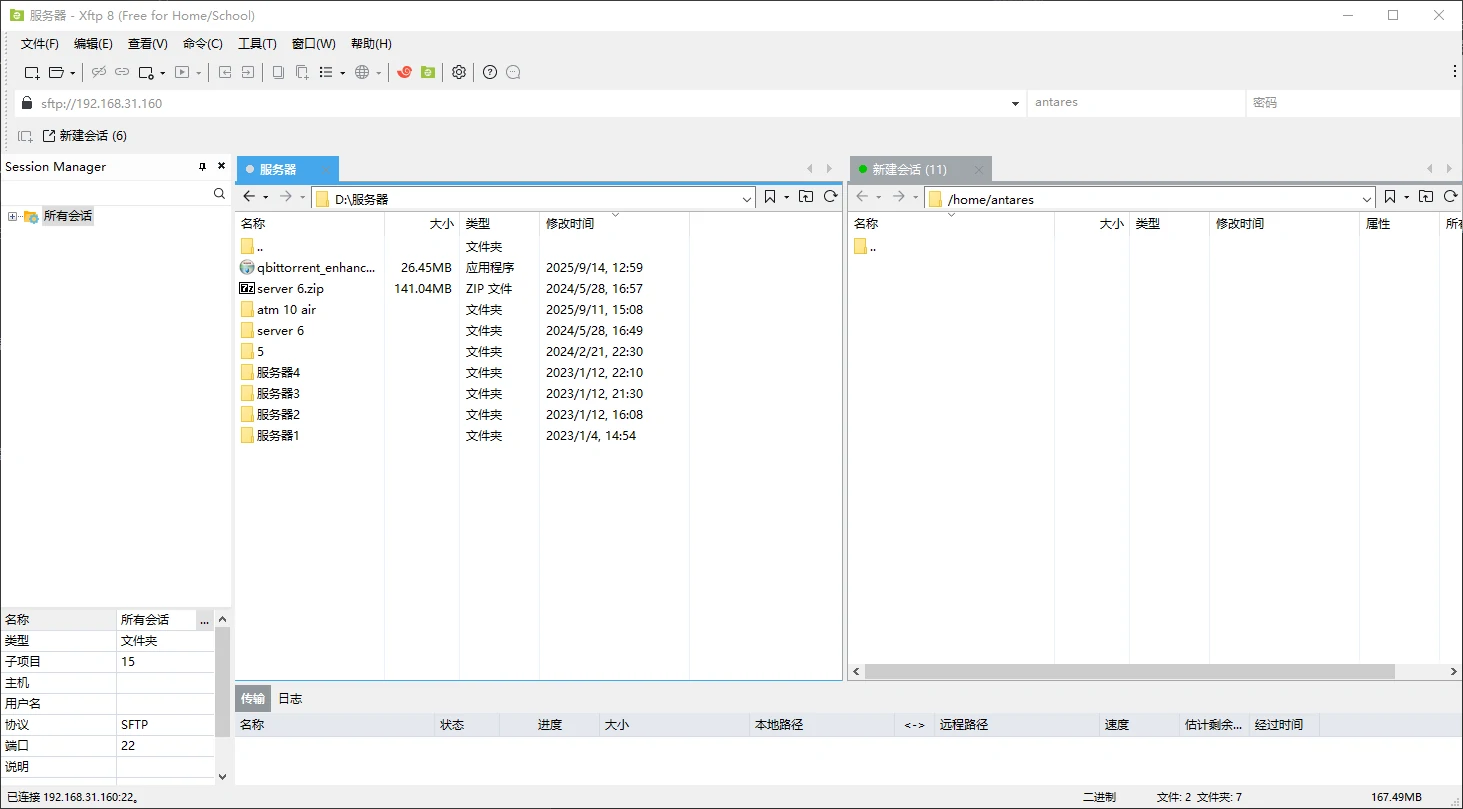Open the settings gear in the toolbar
Screen dimensions: 1463x809
tap(459, 72)
